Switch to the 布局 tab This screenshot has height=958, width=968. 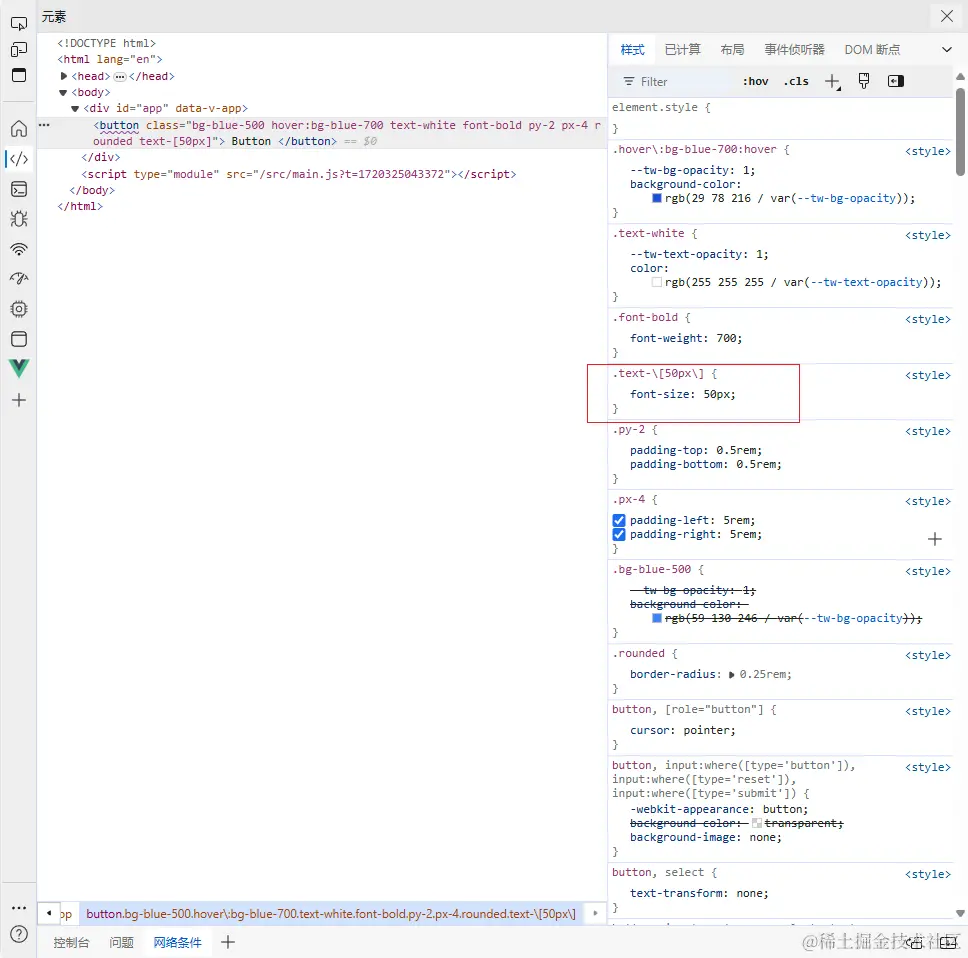[733, 49]
